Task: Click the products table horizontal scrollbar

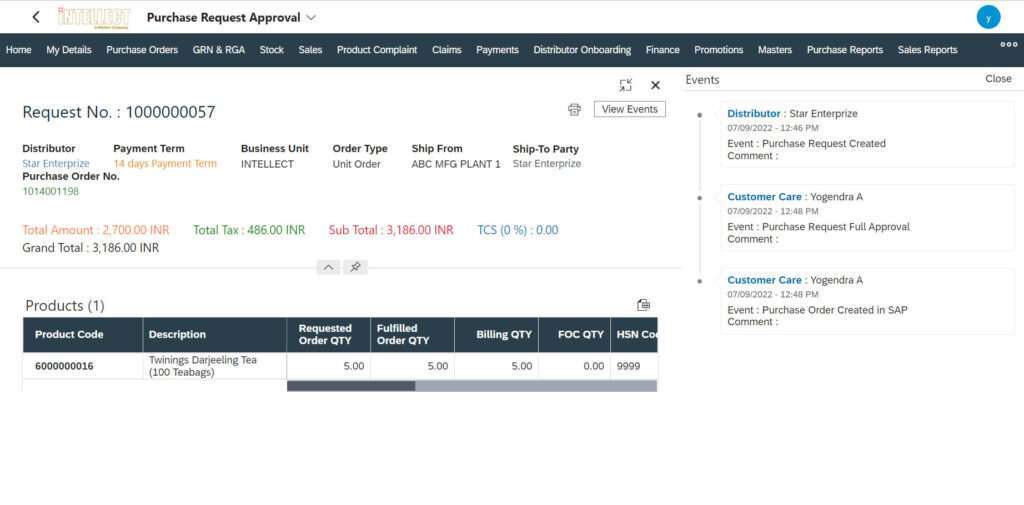Action: 351,386
